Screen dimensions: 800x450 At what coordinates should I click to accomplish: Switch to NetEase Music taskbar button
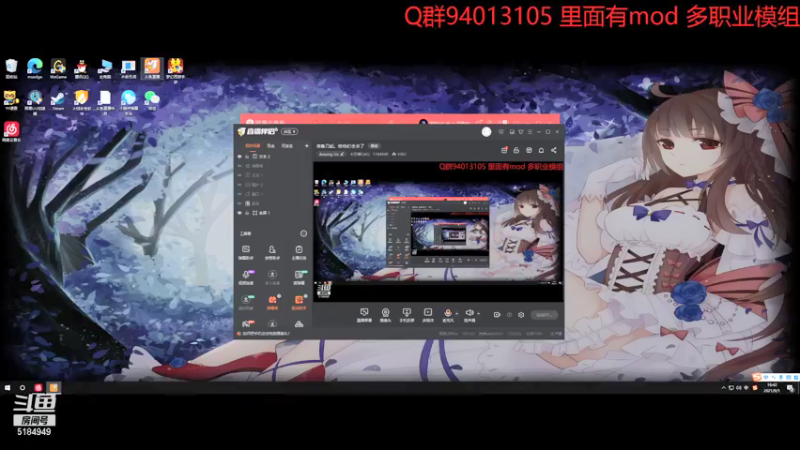tap(38, 388)
